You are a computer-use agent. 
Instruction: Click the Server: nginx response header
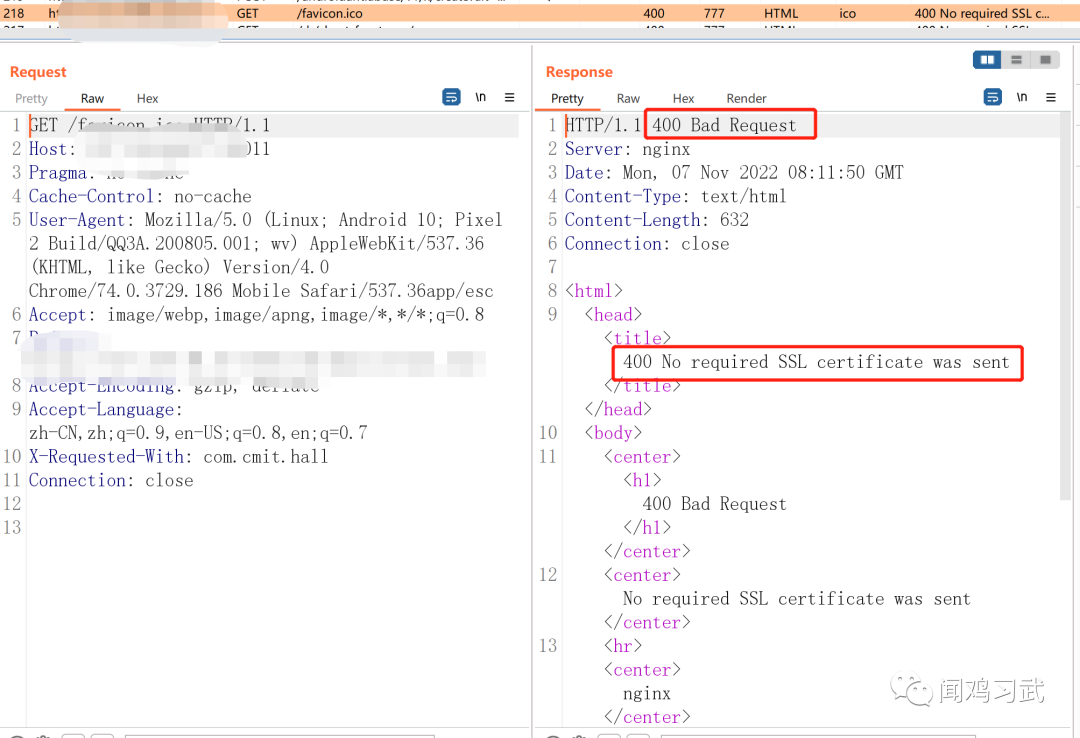click(x=627, y=149)
